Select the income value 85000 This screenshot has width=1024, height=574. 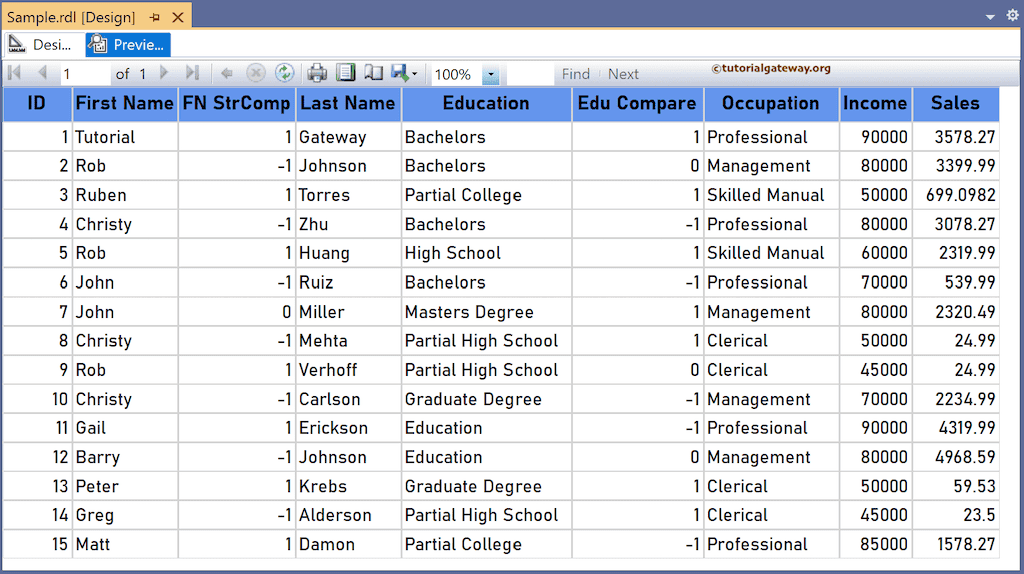(x=875, y=545)
